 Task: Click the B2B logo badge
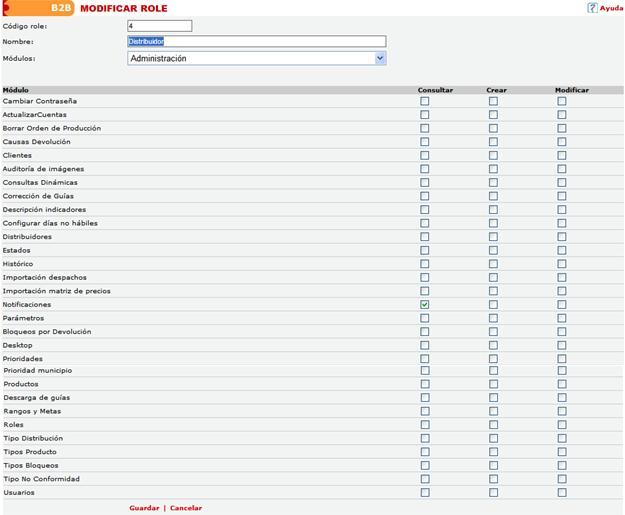(x=62, y=8)
